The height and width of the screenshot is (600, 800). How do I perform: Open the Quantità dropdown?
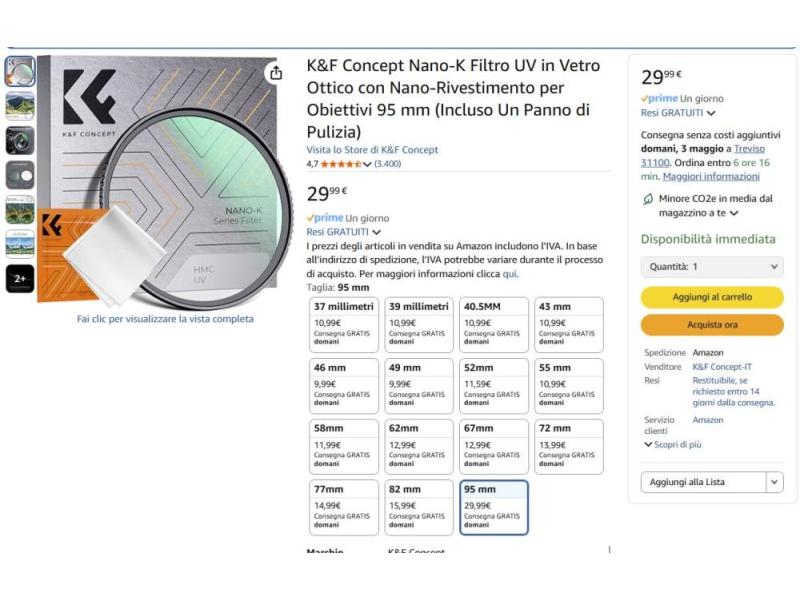(x=712, y=267)
